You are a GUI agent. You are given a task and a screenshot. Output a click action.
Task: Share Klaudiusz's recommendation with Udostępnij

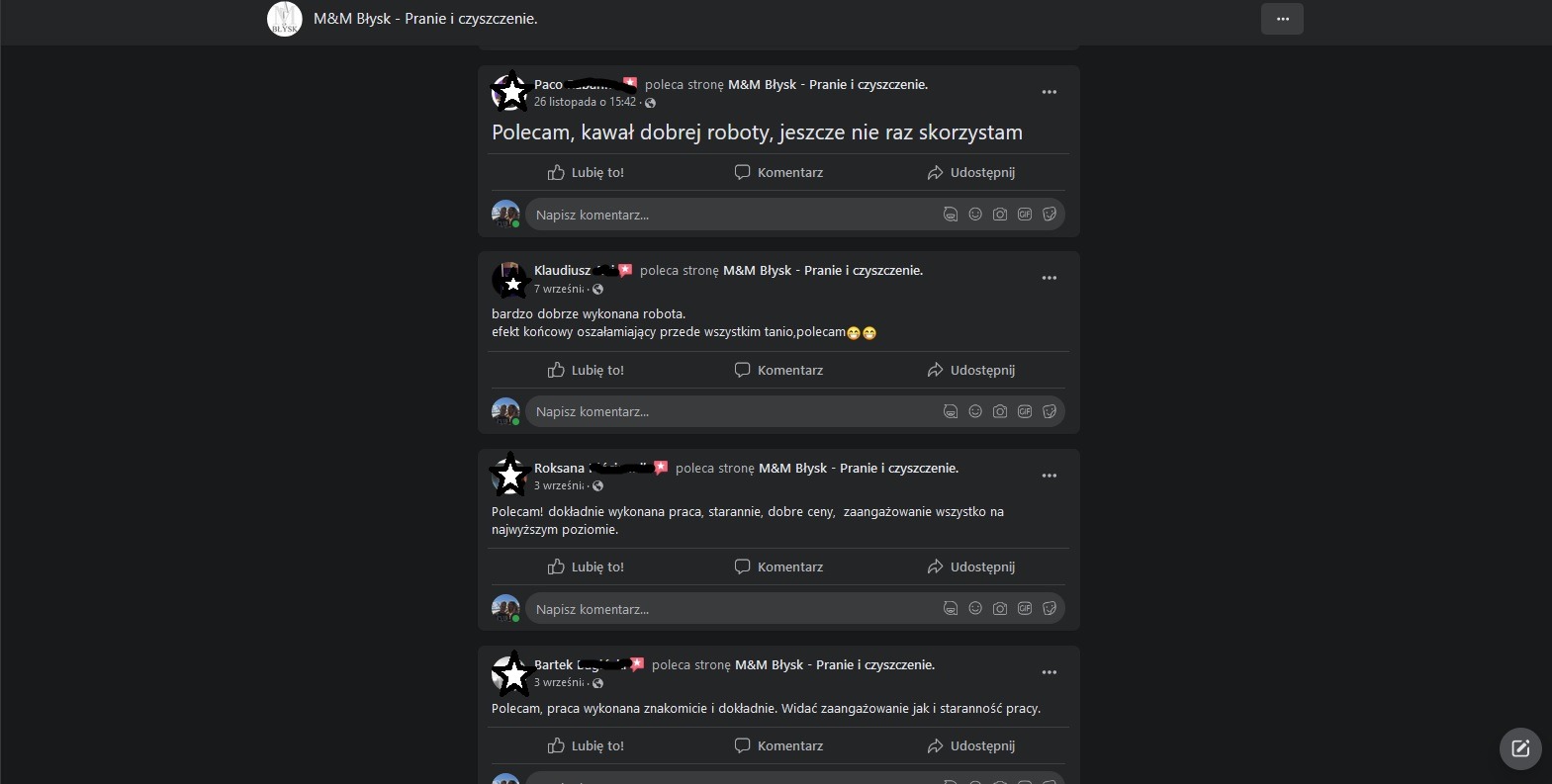tap(971, 370)
